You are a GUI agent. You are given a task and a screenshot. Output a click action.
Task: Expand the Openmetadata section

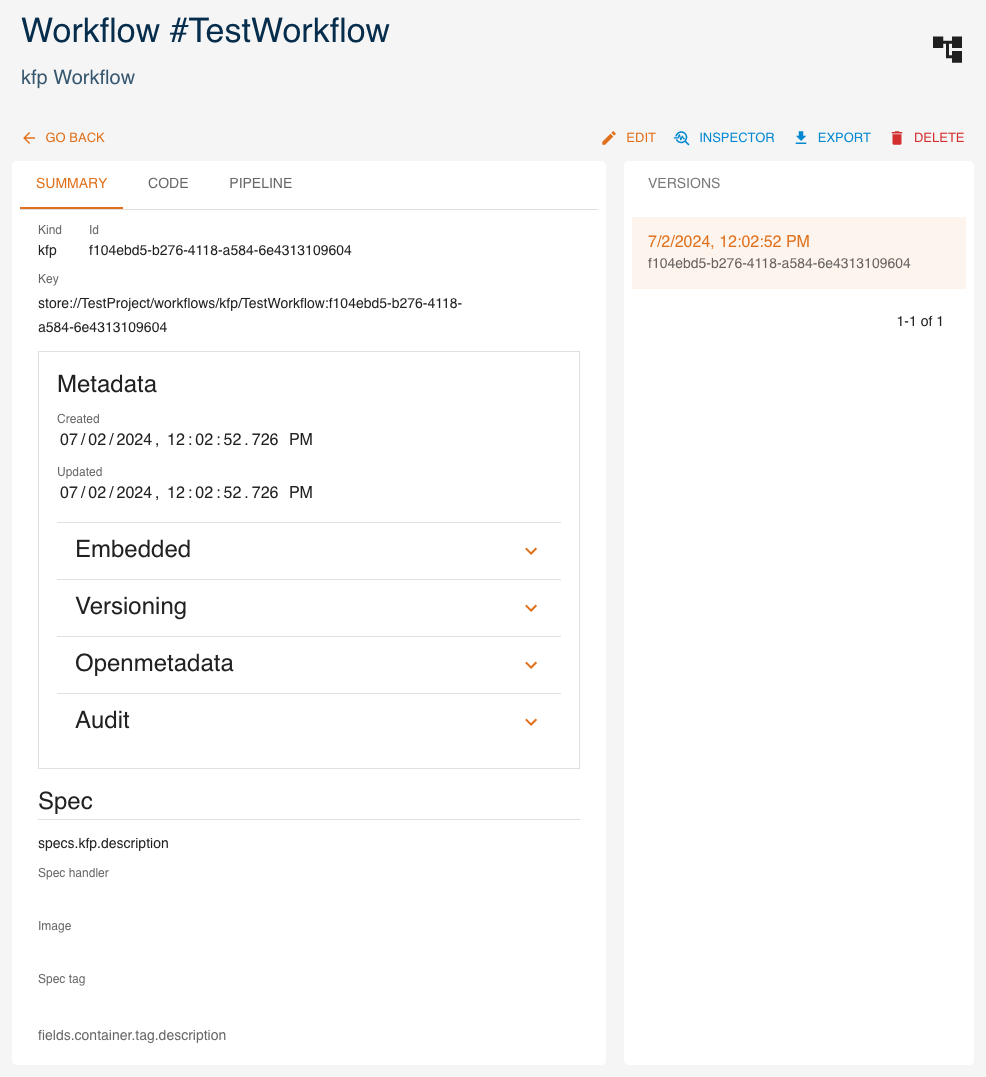tap(531, 665)
